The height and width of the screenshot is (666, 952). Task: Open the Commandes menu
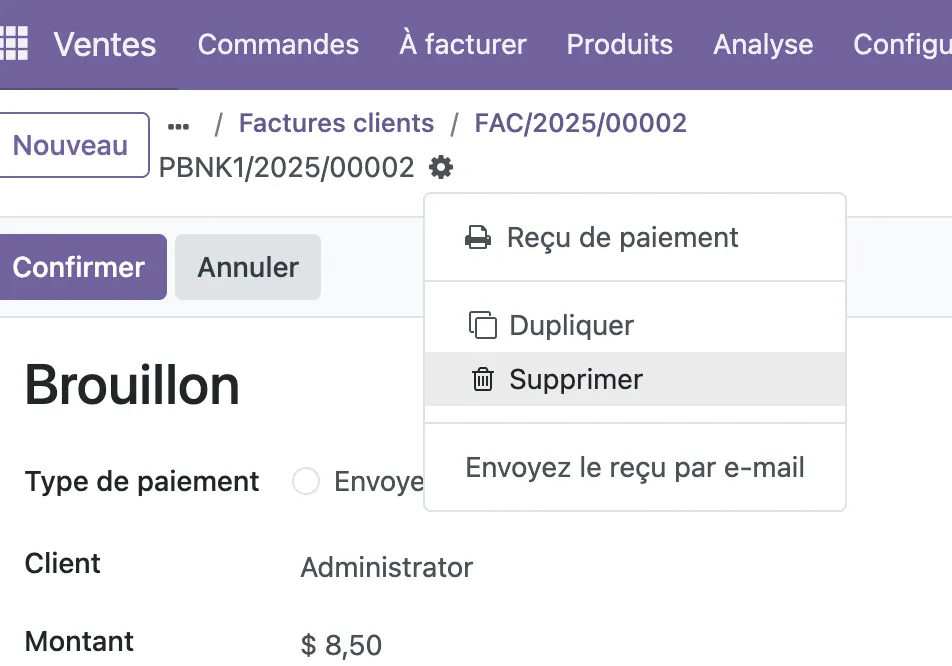pos(278,44)
